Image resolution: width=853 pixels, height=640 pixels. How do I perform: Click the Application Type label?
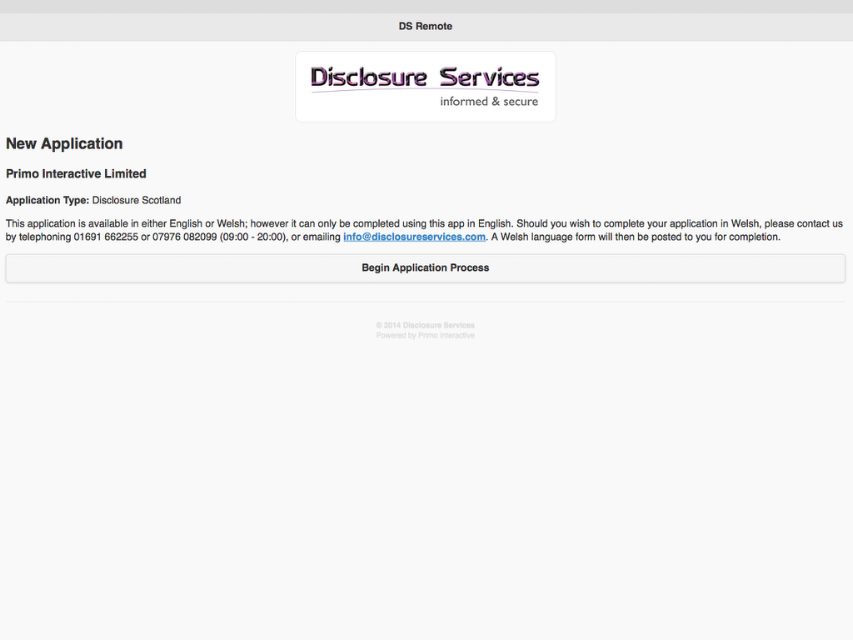(x=47, y=200)
